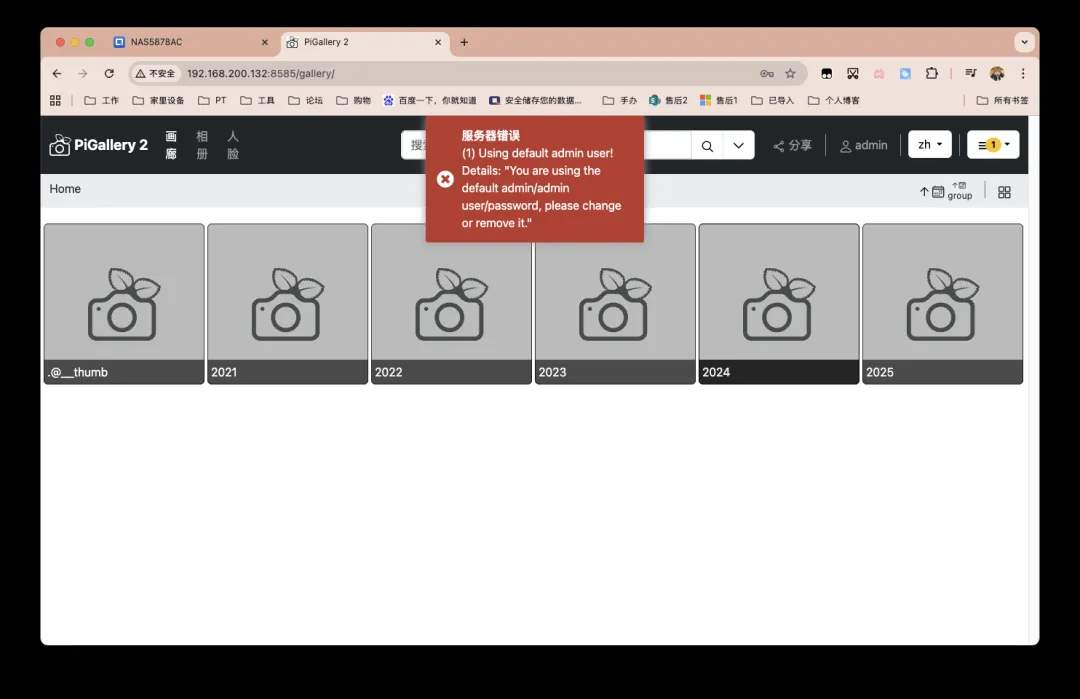This screenshot has width=1080, height=699.
Task: Open the browser extensions puzzle icon
Action: (x=932, y=74)
